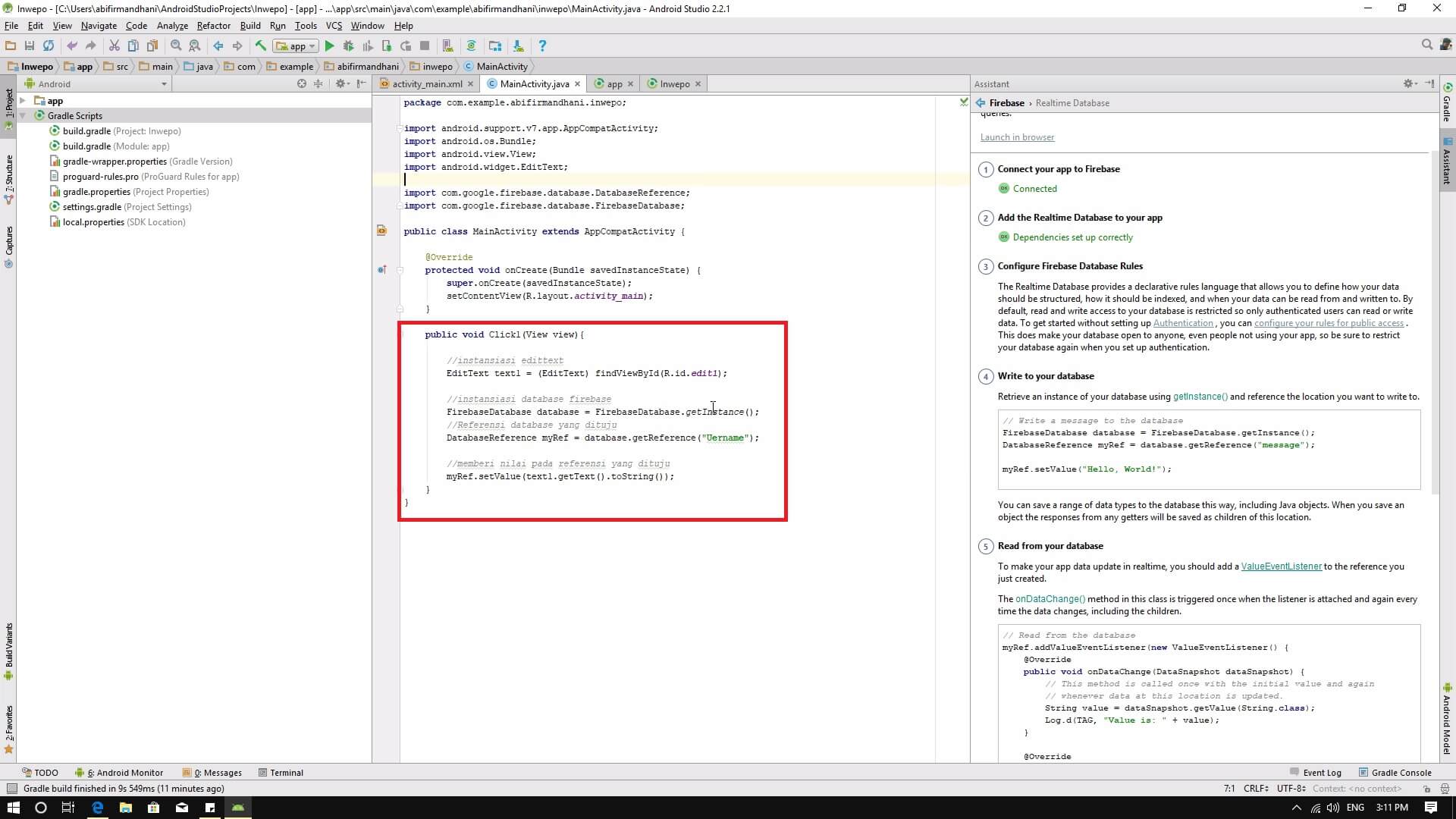Click the ValueEventListener link
This screenshot has height=819, width=1456.
pos(1281,566)
